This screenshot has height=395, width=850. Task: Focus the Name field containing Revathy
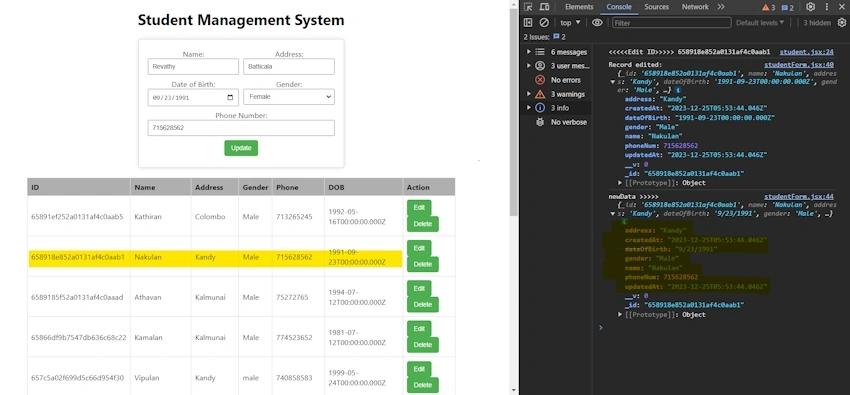point(193,67)
